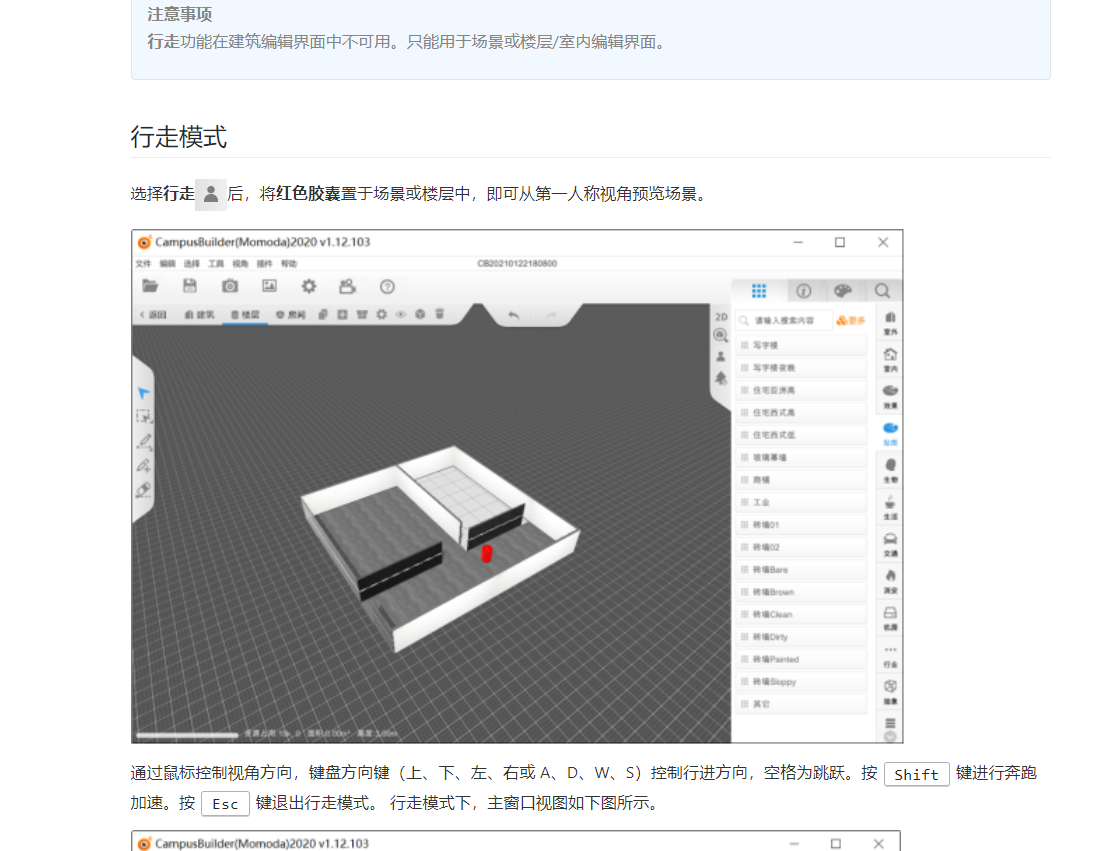Select the pencil draw tool on left panel

tap(144, 442)
